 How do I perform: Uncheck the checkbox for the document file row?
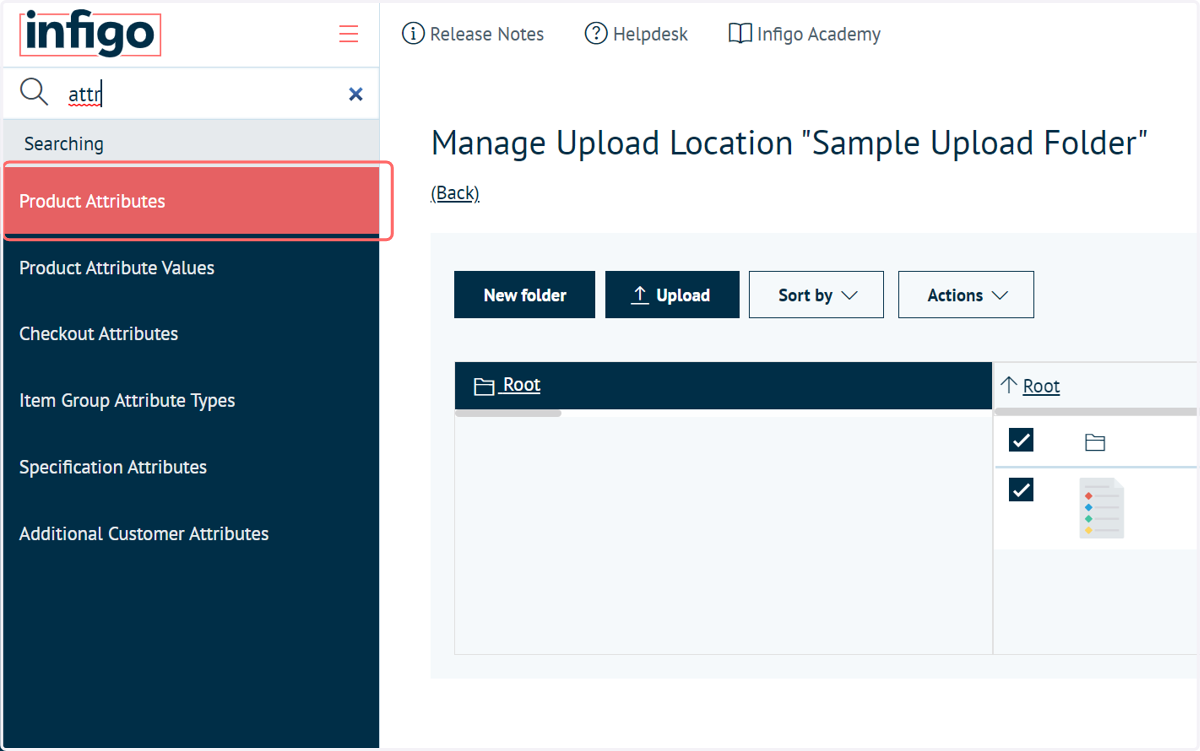1021,490
